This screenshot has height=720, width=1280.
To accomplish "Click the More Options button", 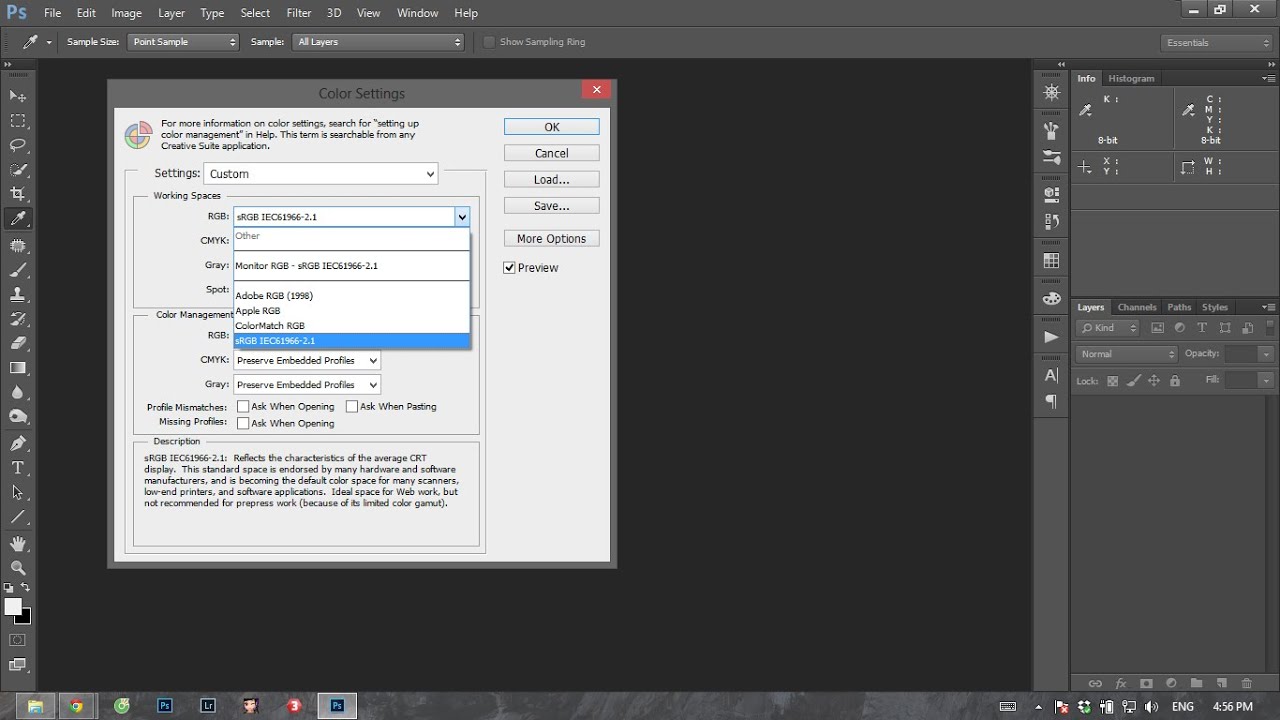I will coord(552,238).
